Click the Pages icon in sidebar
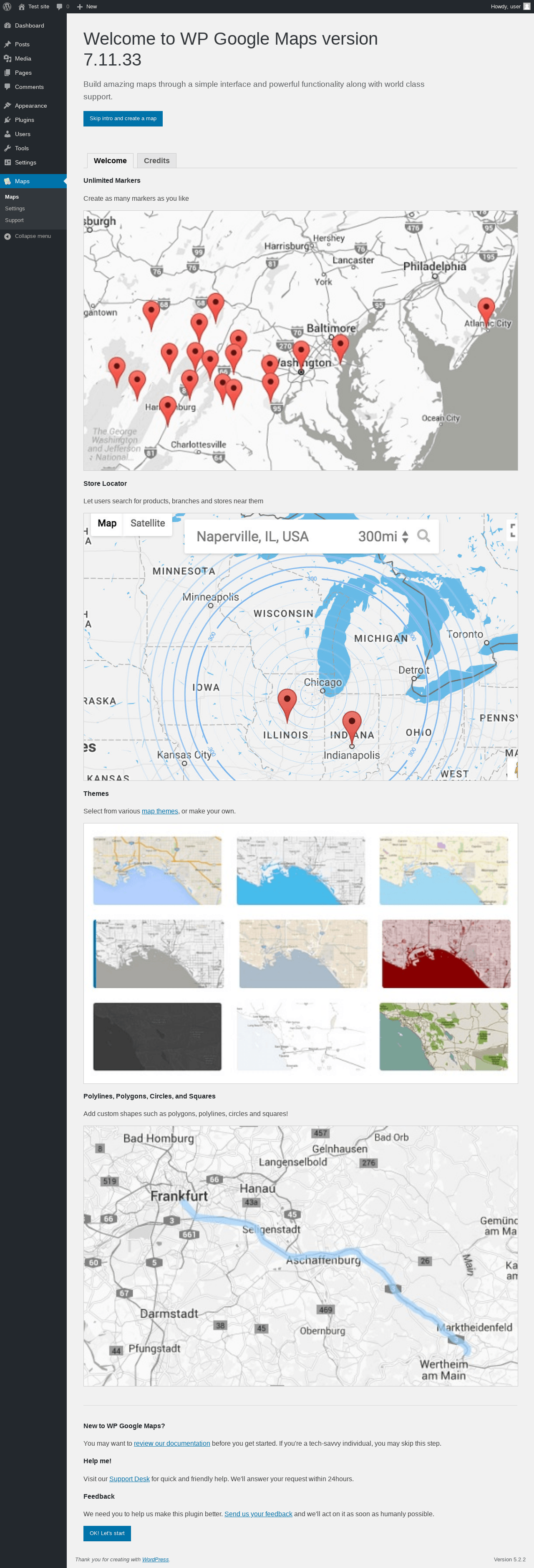Image resolution: width=534 pixels, height=1568 pixels. tap(7, 73)
